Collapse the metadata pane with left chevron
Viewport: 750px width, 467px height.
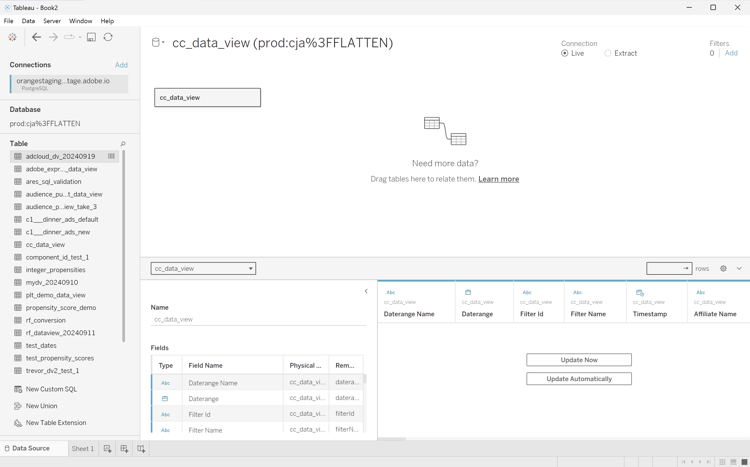coord(366,291)
